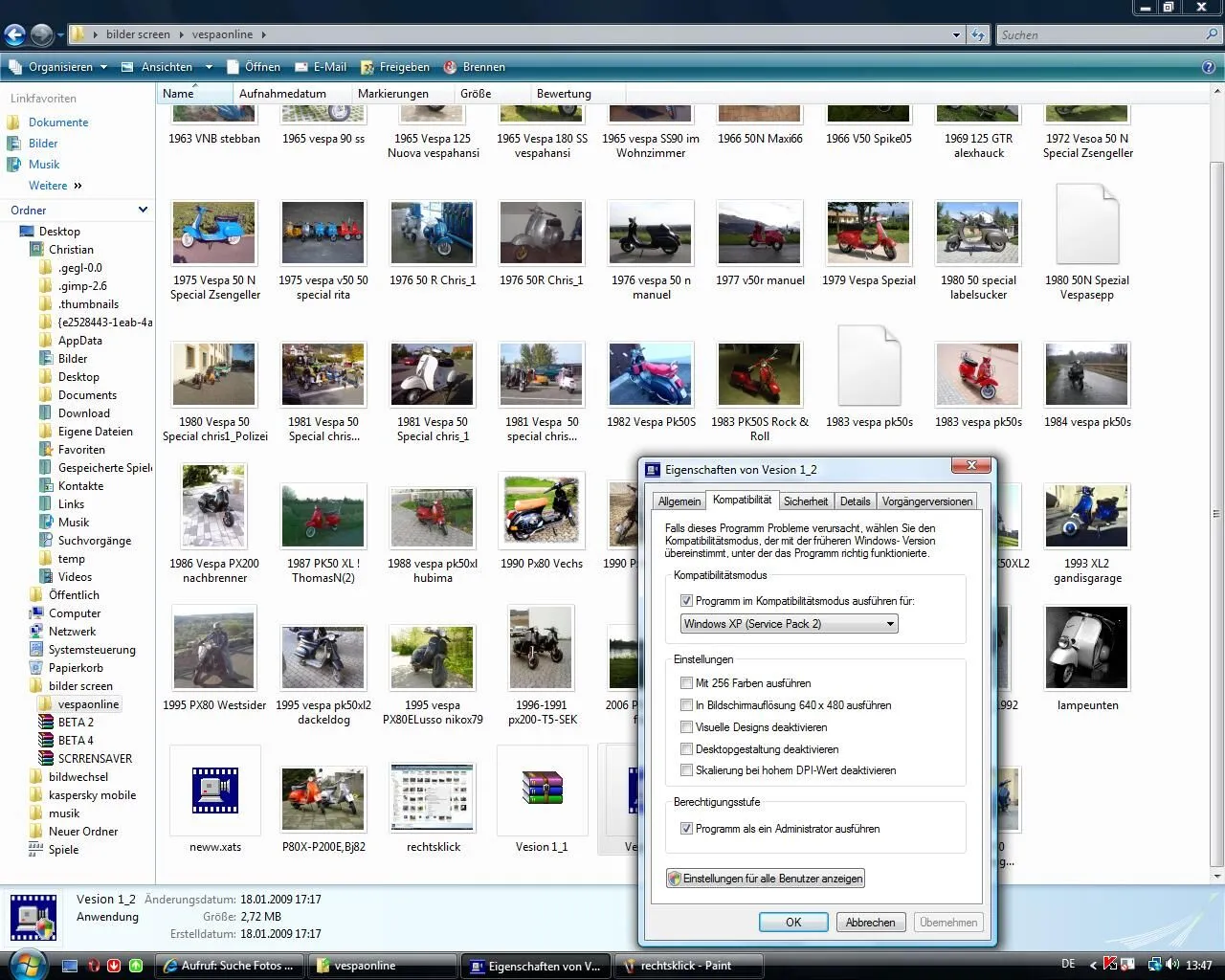The image size is (1225, 980).
Task: Click the help question mark icon
Action: point(1209,67)
